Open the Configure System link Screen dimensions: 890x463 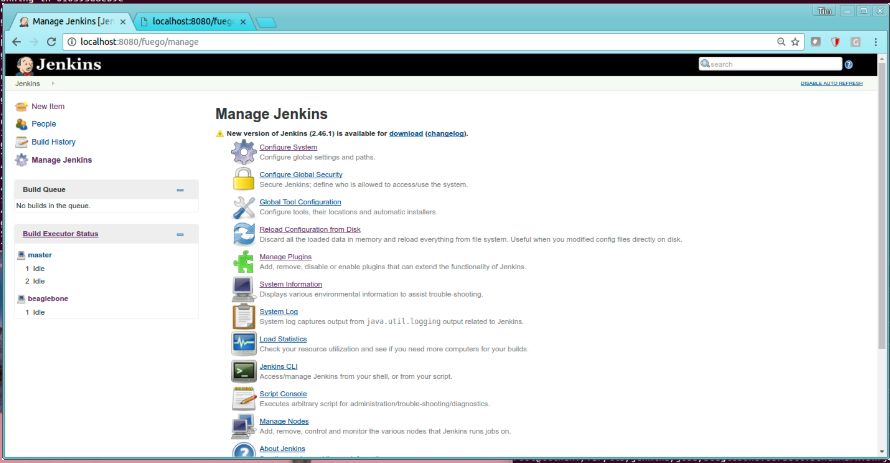click(x=288, y=147)
